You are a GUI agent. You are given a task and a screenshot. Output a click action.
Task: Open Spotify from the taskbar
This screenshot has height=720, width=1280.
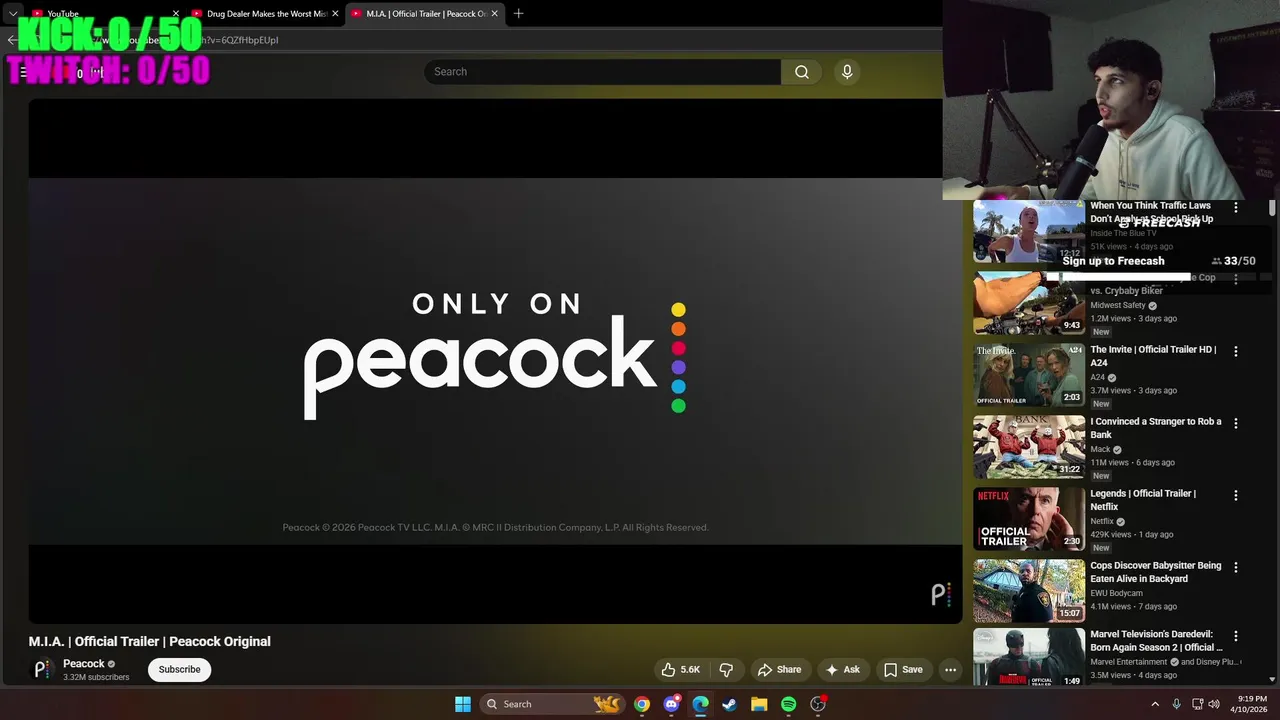pos(788,704)
